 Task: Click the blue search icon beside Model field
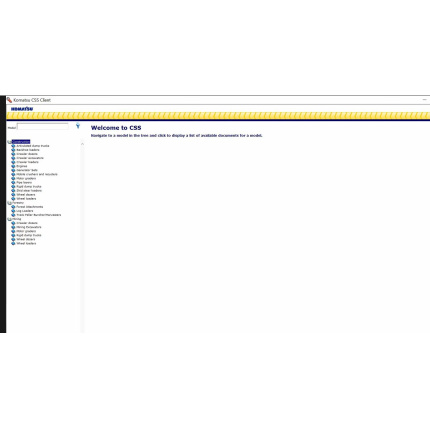(x=78, y=126)
